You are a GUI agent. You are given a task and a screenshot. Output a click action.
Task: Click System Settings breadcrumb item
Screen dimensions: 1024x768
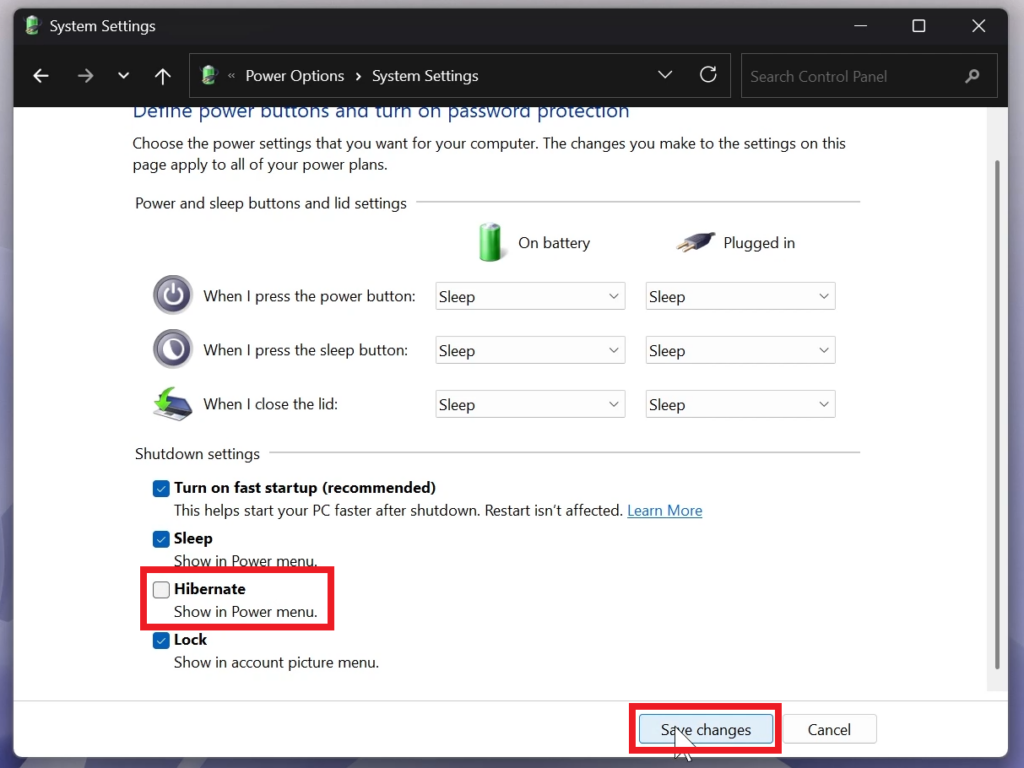pos(425,76)
